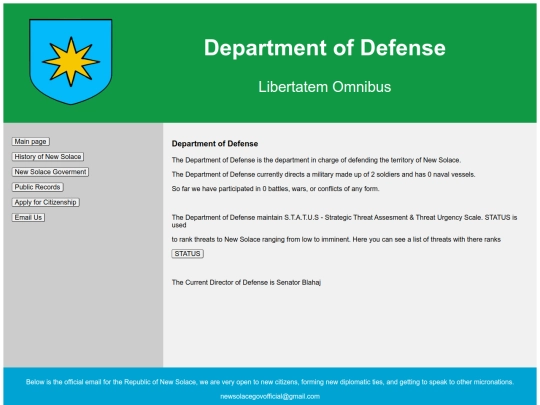The height and width of the screenshot is (405, 540).
Task: Click the New Solace shield emblem
Action: pos(71,62)
